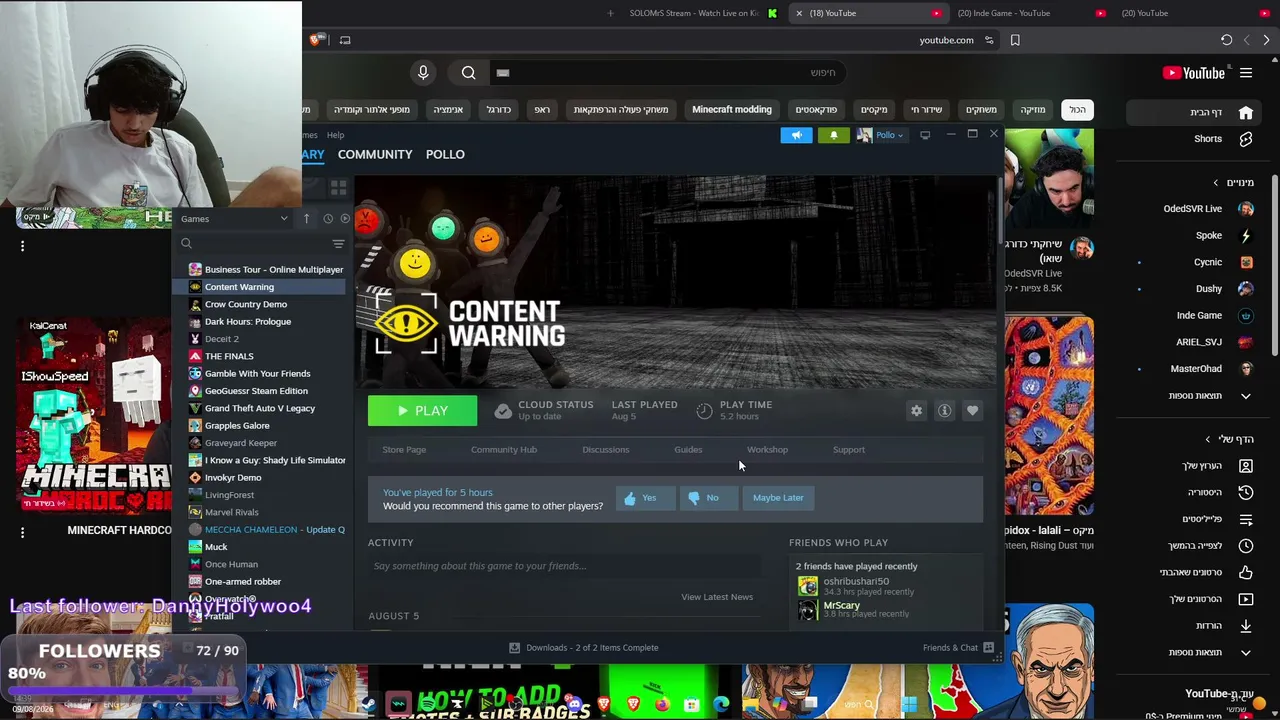Show Content Warning game info icon
1280x720 pixels.
point(944,410)
